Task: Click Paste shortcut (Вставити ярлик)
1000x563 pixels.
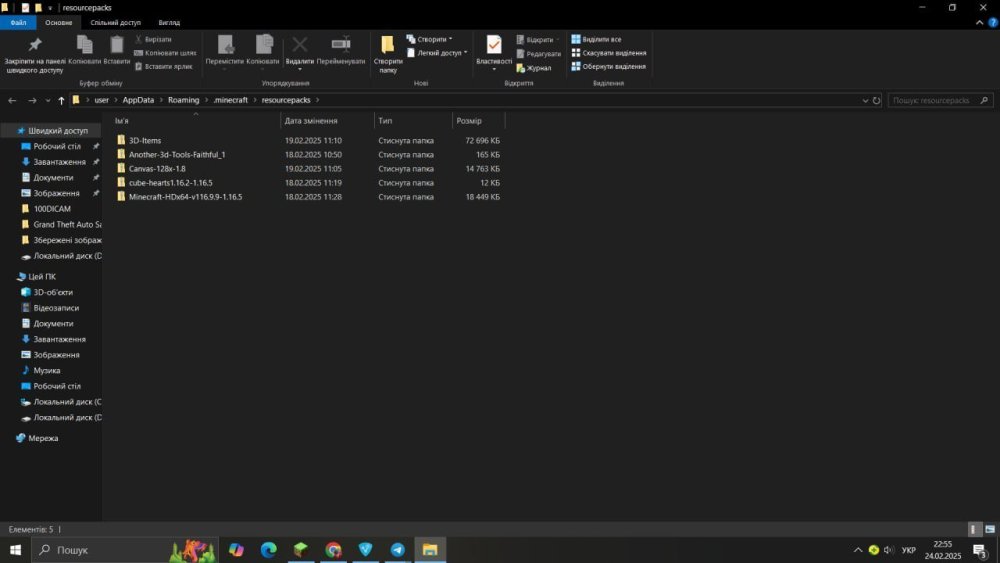Action: 163,66
